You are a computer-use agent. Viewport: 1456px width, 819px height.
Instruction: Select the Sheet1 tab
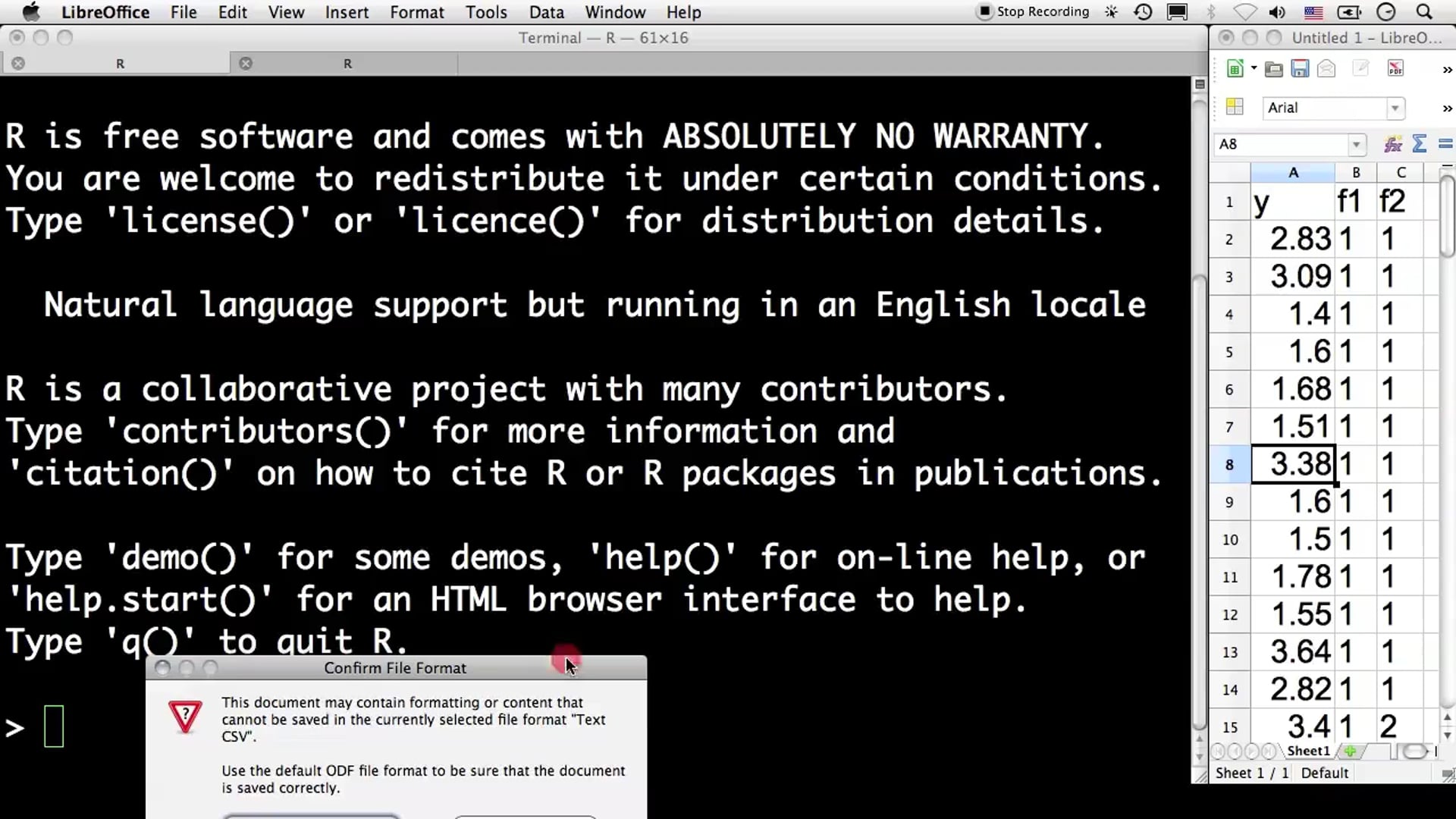[1308, 751]
